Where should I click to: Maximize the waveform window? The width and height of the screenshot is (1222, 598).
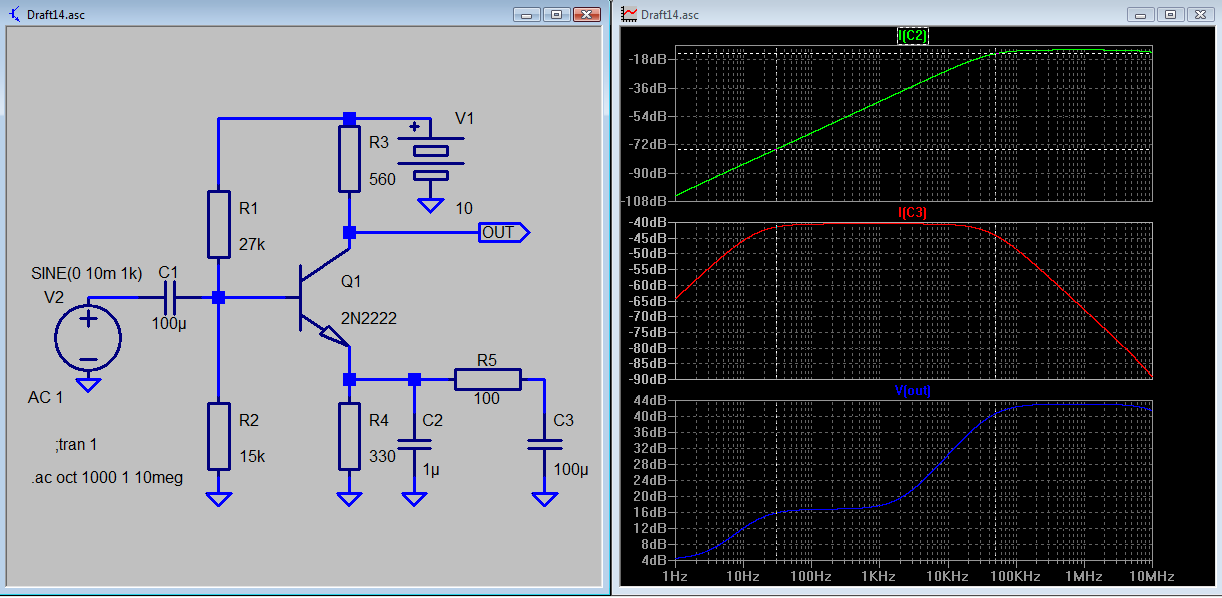1172,14
